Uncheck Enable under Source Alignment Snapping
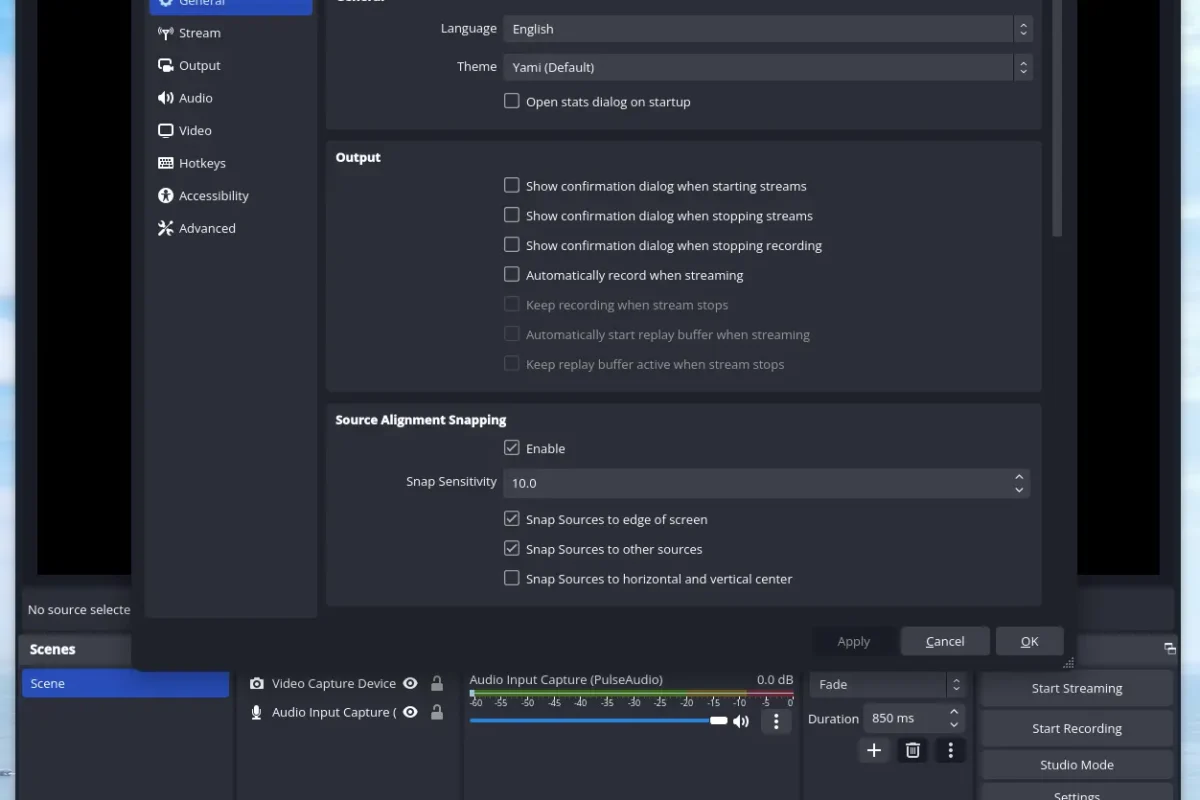This screenshot has width=1200, height=800. (512, 448)
